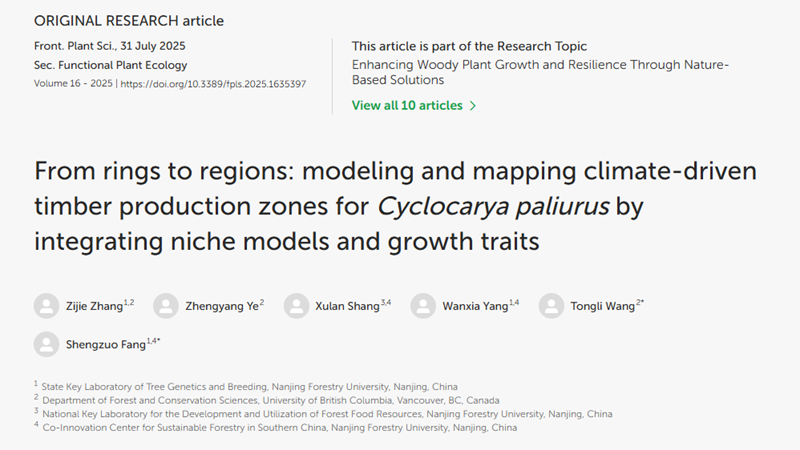Image resolution: width=800 pixels, height=450 pixels.
Task: Click Zijie Zhang's avatar icon
Action: tap(46, 305)
